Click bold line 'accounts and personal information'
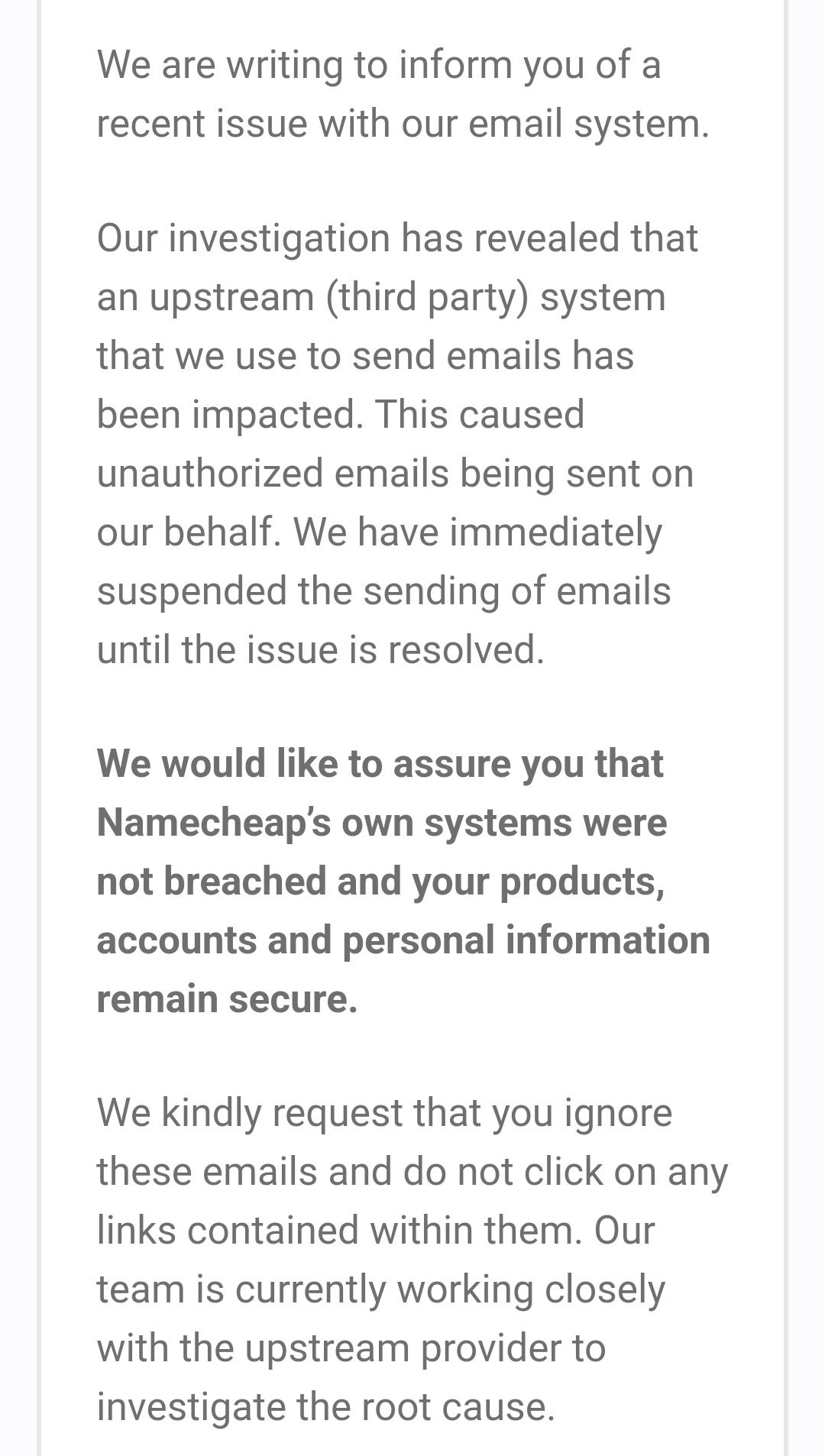Screen dimensions: 825x1456 tap(403, 940)
